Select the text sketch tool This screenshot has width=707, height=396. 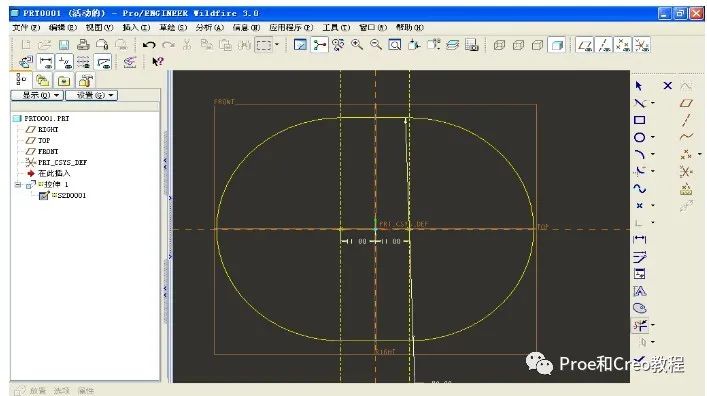[639, 291]
